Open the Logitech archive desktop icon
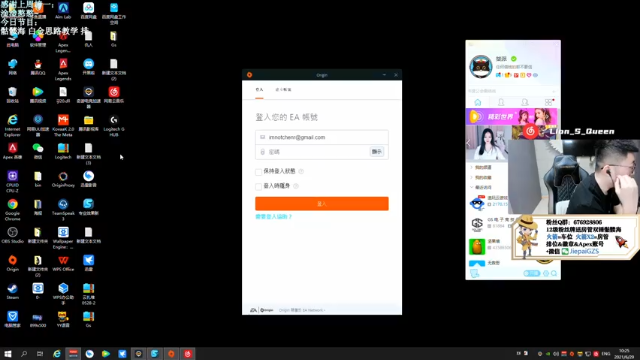The height and width of the screenshot is (360, 640). (63, 151)
